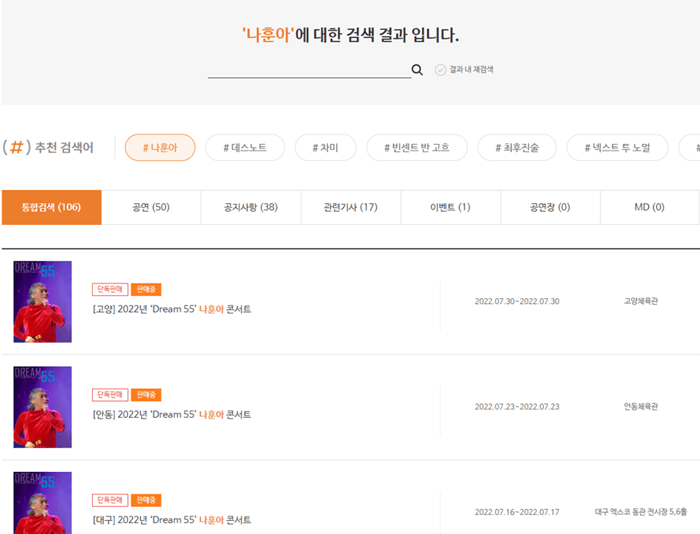Image resolution: width=700 pixels, height=534 pixels.
Task: Select the # 최후진술 recommended keyword
Action: click(x=517, y=147)
